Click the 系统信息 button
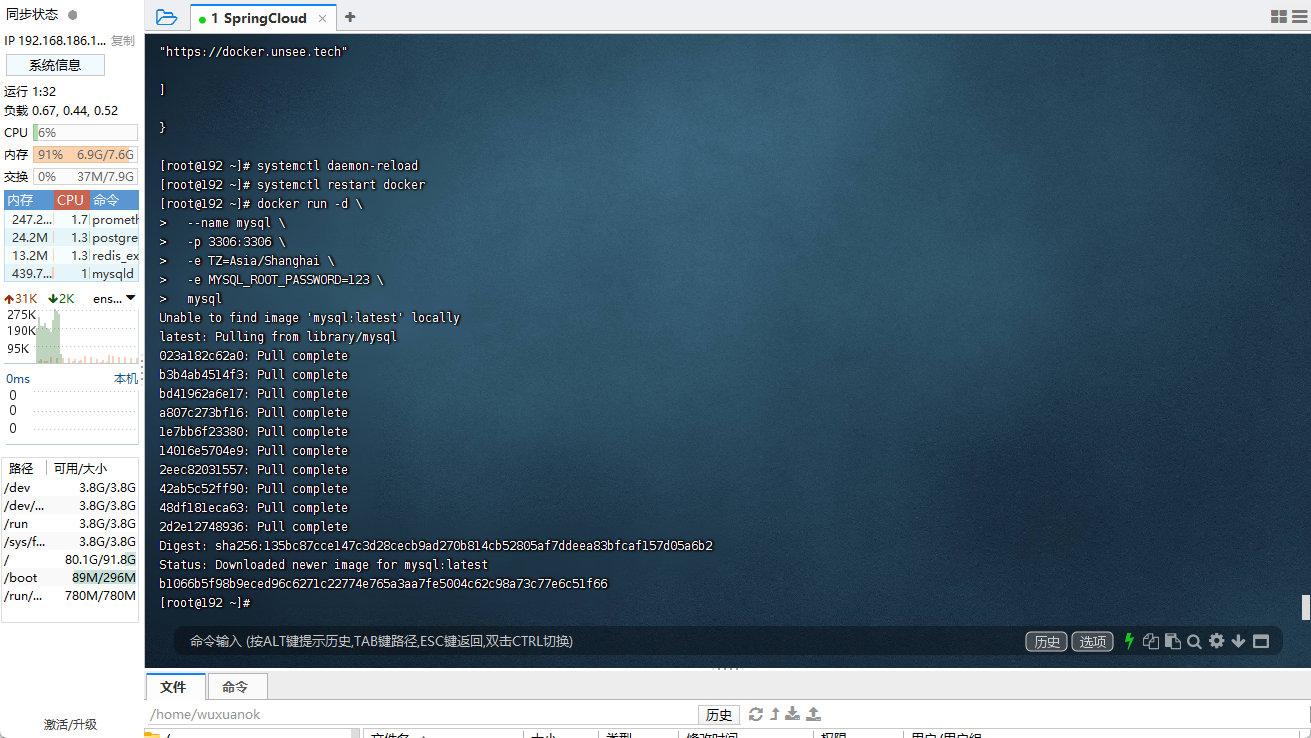This screenshot has width=1311, height=738. tap(55, 65)
